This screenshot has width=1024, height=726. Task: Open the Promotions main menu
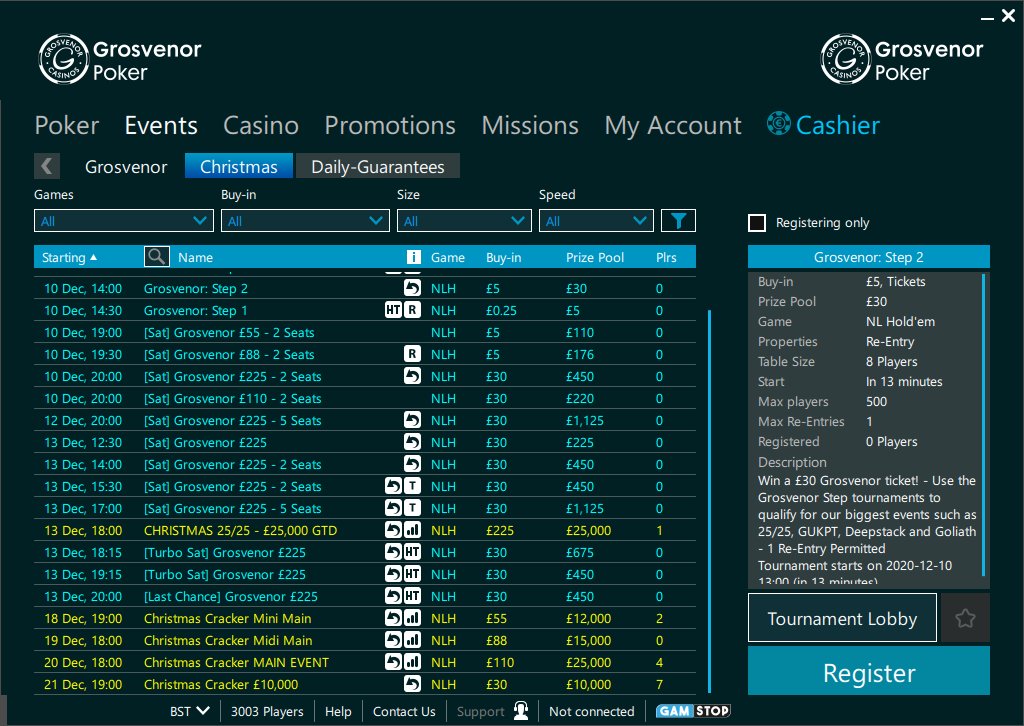click(390, 125)
